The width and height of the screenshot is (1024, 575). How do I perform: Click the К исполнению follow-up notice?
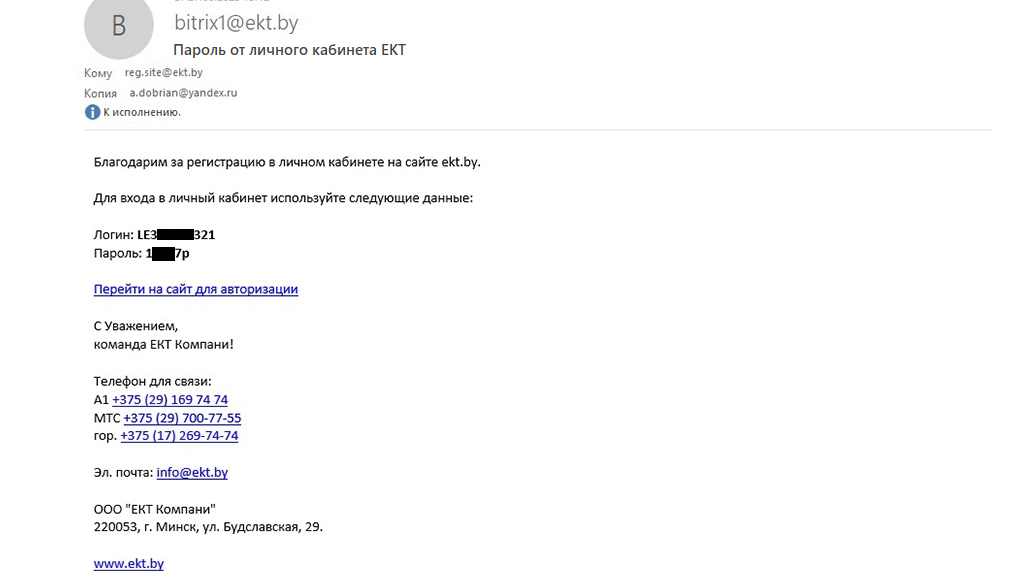(x=142, y=112)
